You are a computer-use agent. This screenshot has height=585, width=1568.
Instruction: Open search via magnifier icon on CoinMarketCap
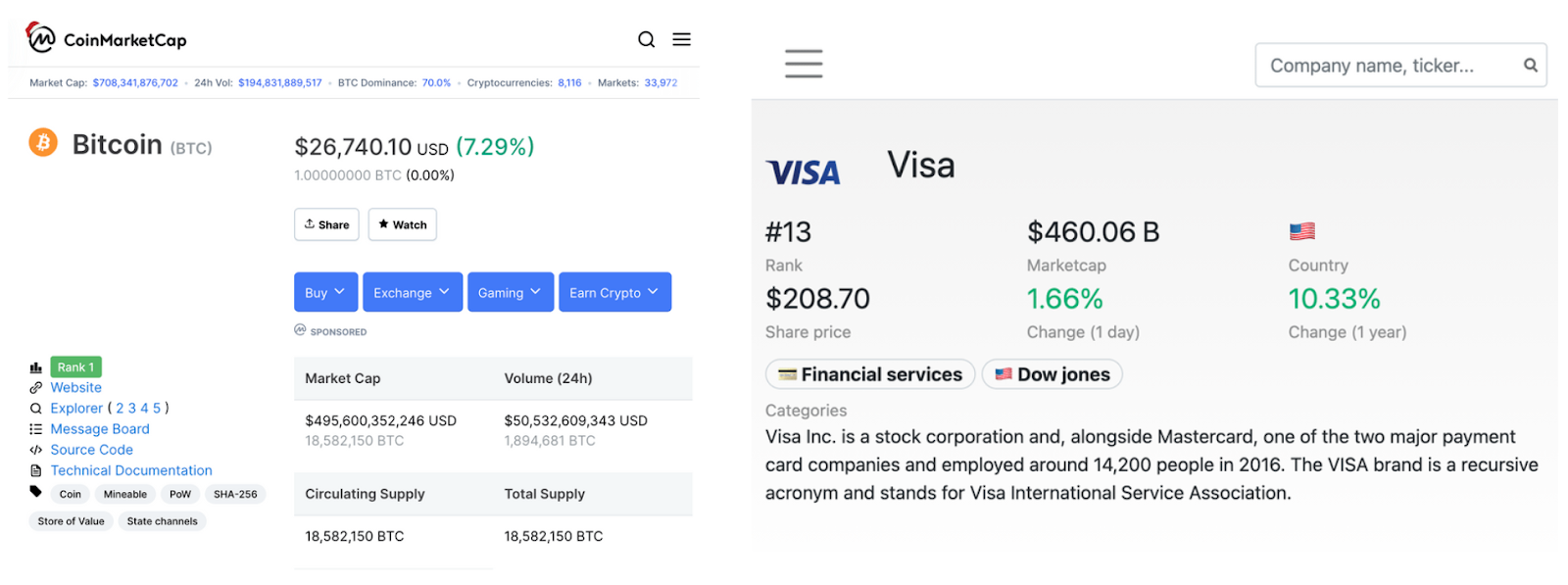(x=646, y=39)
